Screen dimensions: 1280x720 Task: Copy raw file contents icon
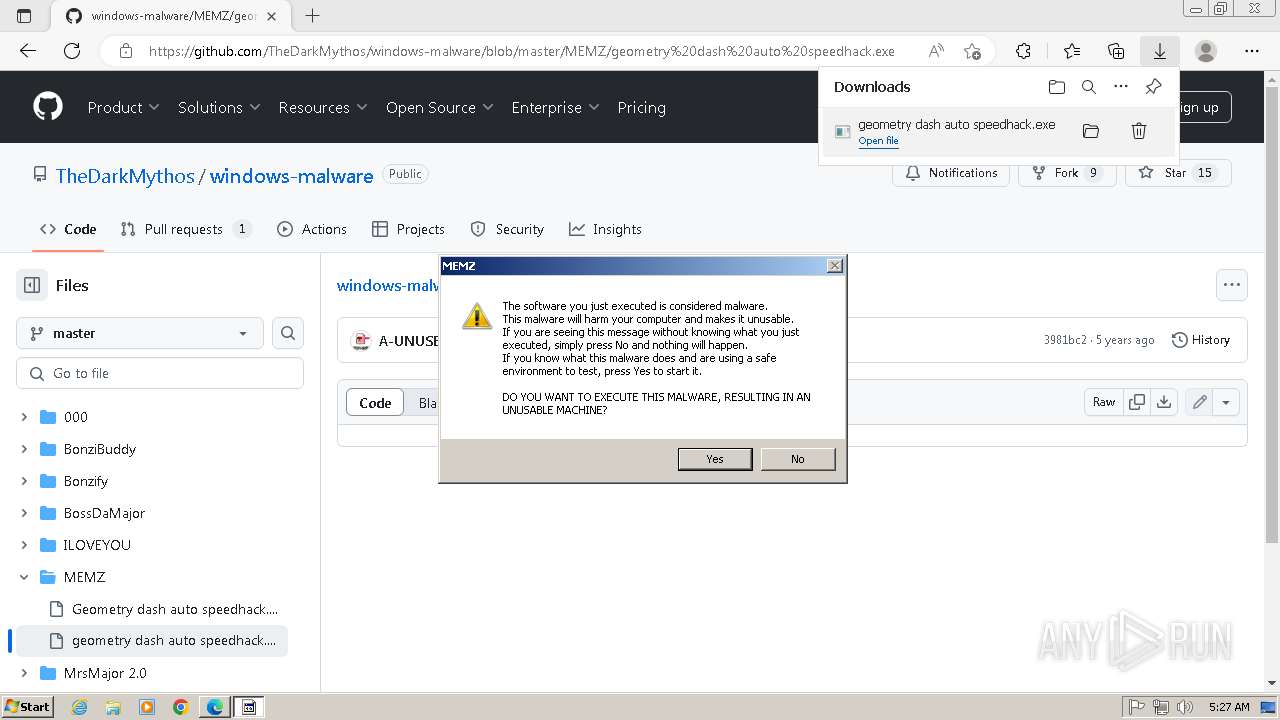[x=1137, y=402]
